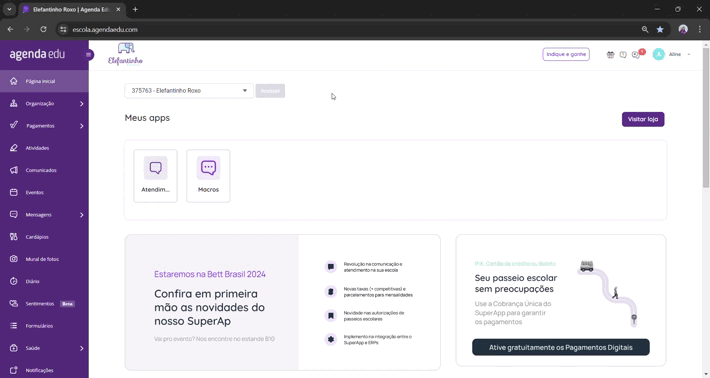Collapse the sidebar with the hamburger icon
This screenshot has width=710, height=378.
point(89,55)
